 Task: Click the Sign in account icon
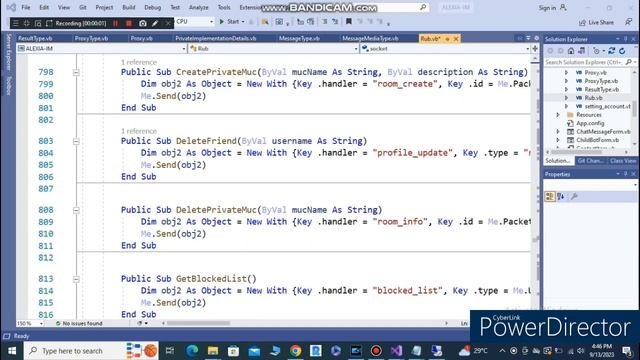point(563,7)
